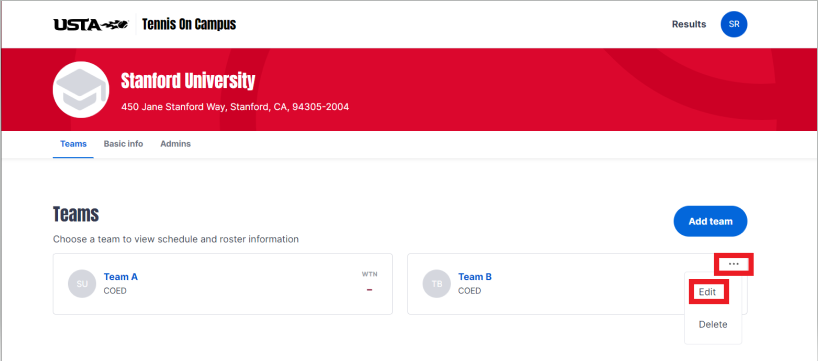Screen dimensions: 818x361
Task: Switch to the Basic info tab
Action: pyautogui.click(x=123, y=144)
